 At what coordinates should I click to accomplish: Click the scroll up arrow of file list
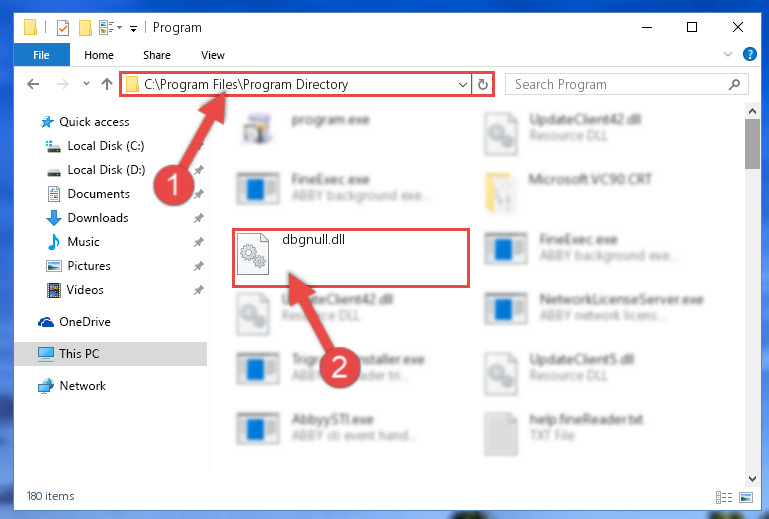[x=752, y=111]
